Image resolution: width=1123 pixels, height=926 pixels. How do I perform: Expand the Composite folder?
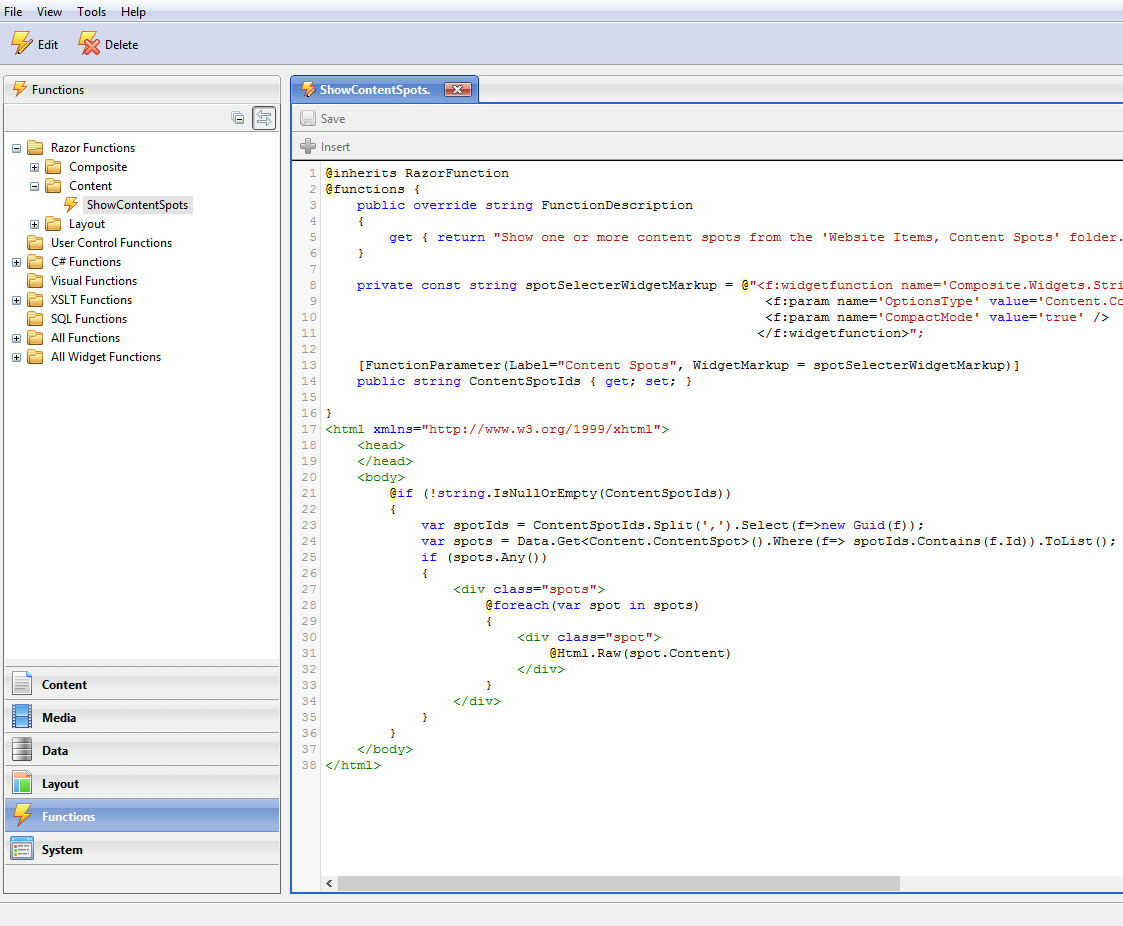click(32, 167)
